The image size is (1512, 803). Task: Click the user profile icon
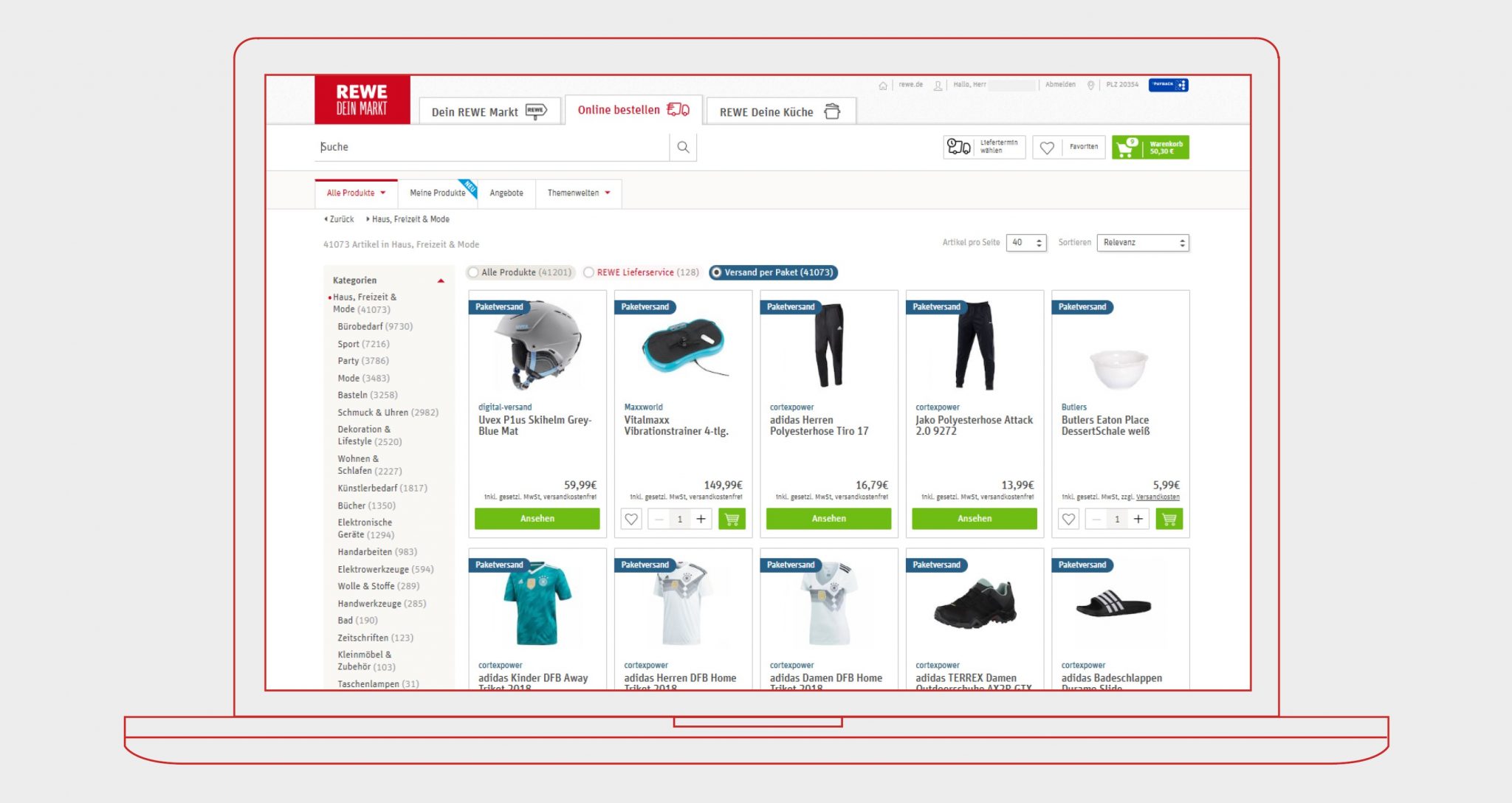click(938, 86)
